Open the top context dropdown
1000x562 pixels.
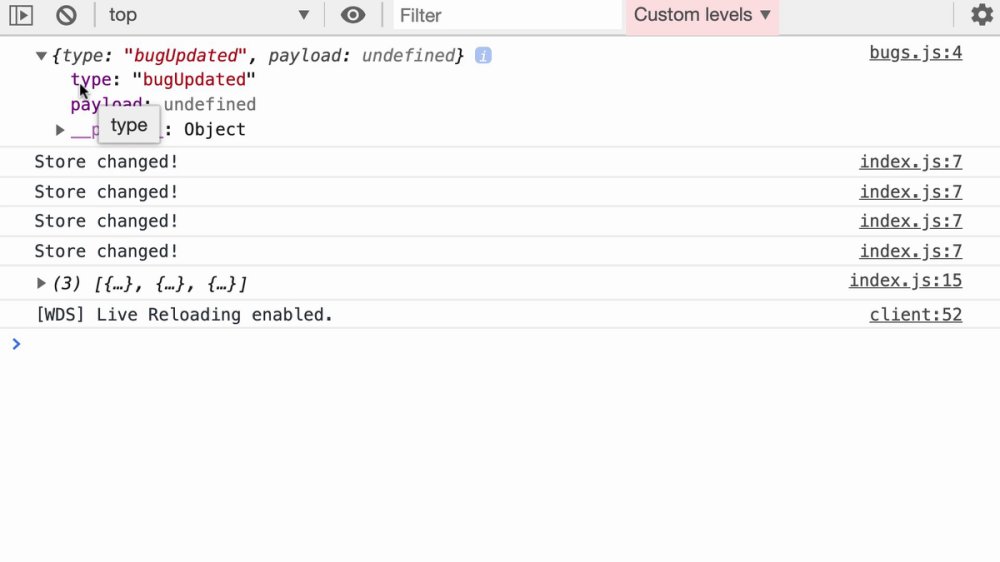tap(209, 15)
